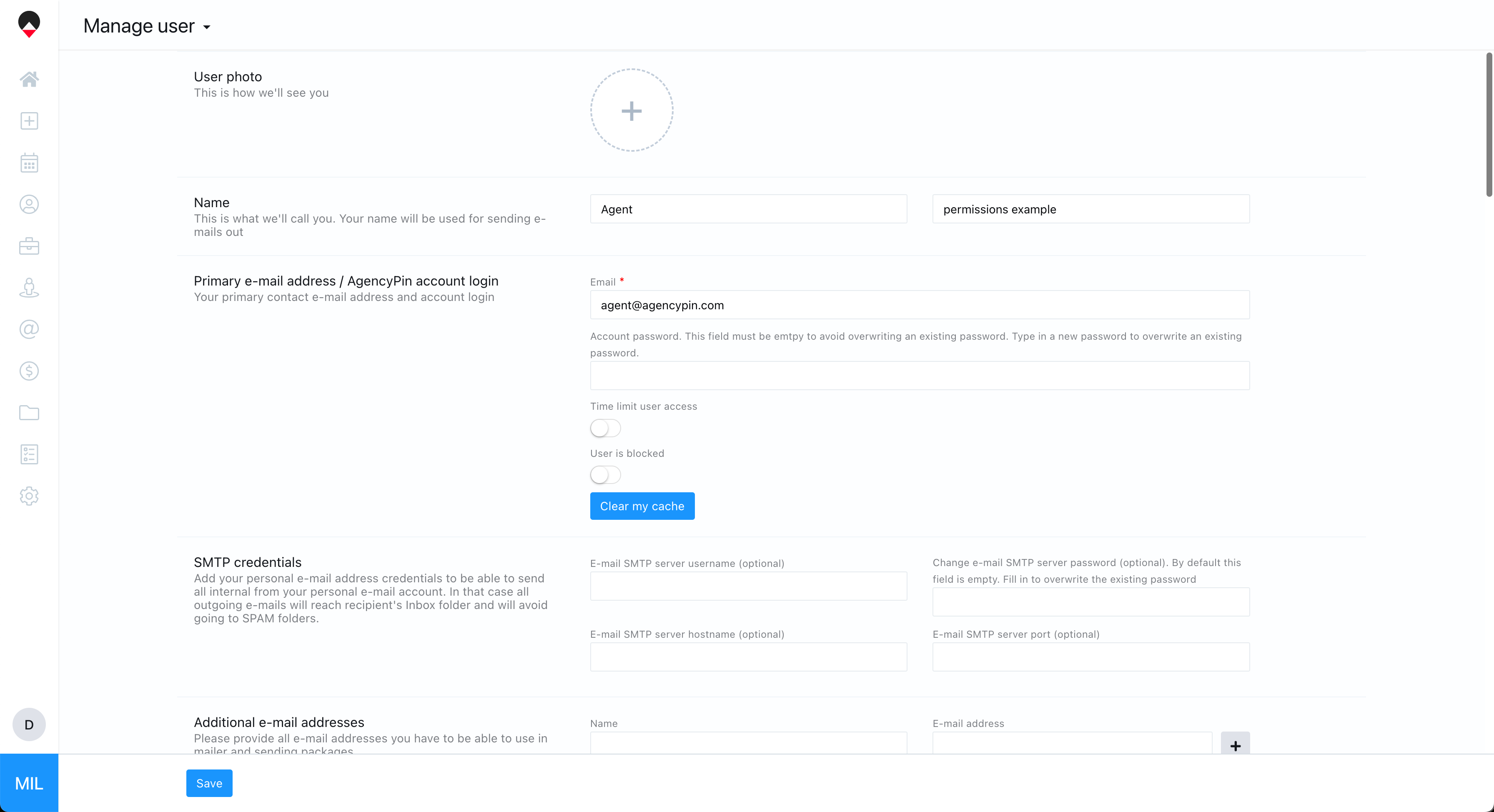Click the D user avatar
This screenshot has width=1494, height=812.
pyautogui.click(x=29, y=724)
